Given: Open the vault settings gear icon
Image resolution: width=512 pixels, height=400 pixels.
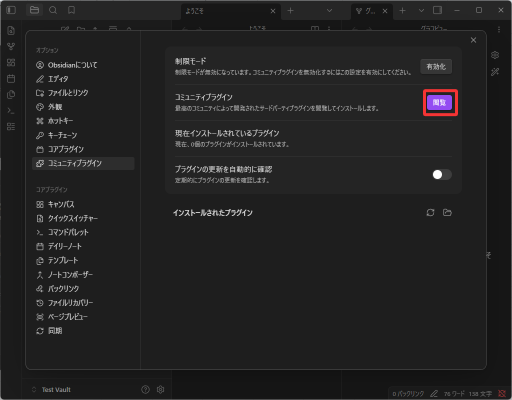Looking at the screenshot, I should coord(161,389).
